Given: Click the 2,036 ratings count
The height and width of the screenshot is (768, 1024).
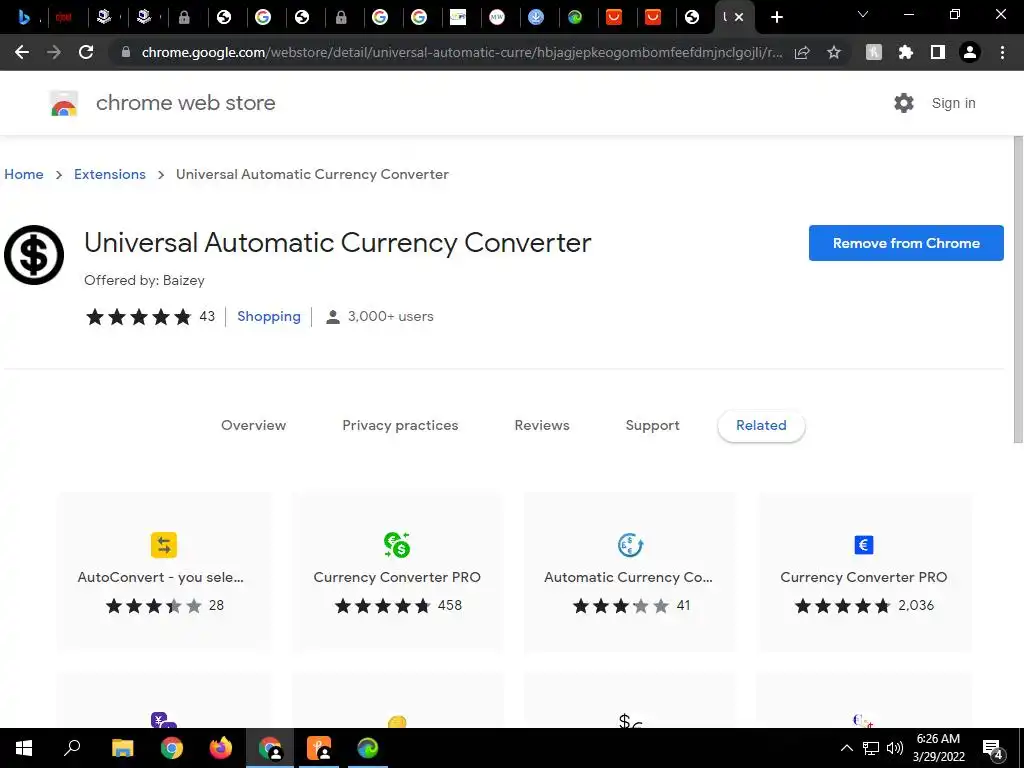Looking at the screenshot, I should (916, 605).
